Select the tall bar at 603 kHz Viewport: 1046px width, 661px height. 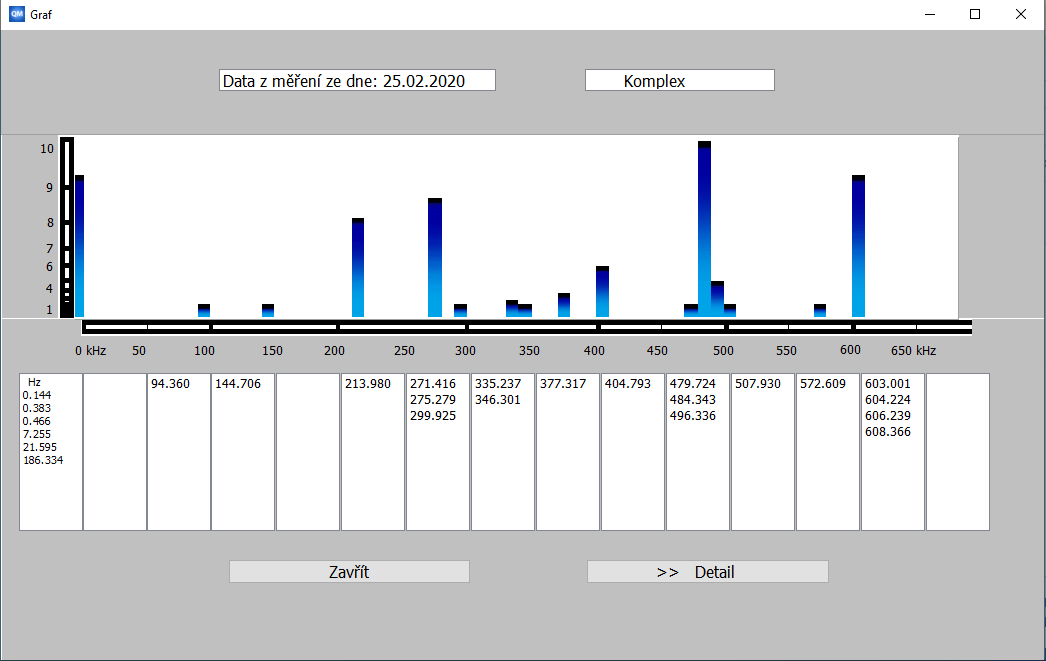coord(858,247)
